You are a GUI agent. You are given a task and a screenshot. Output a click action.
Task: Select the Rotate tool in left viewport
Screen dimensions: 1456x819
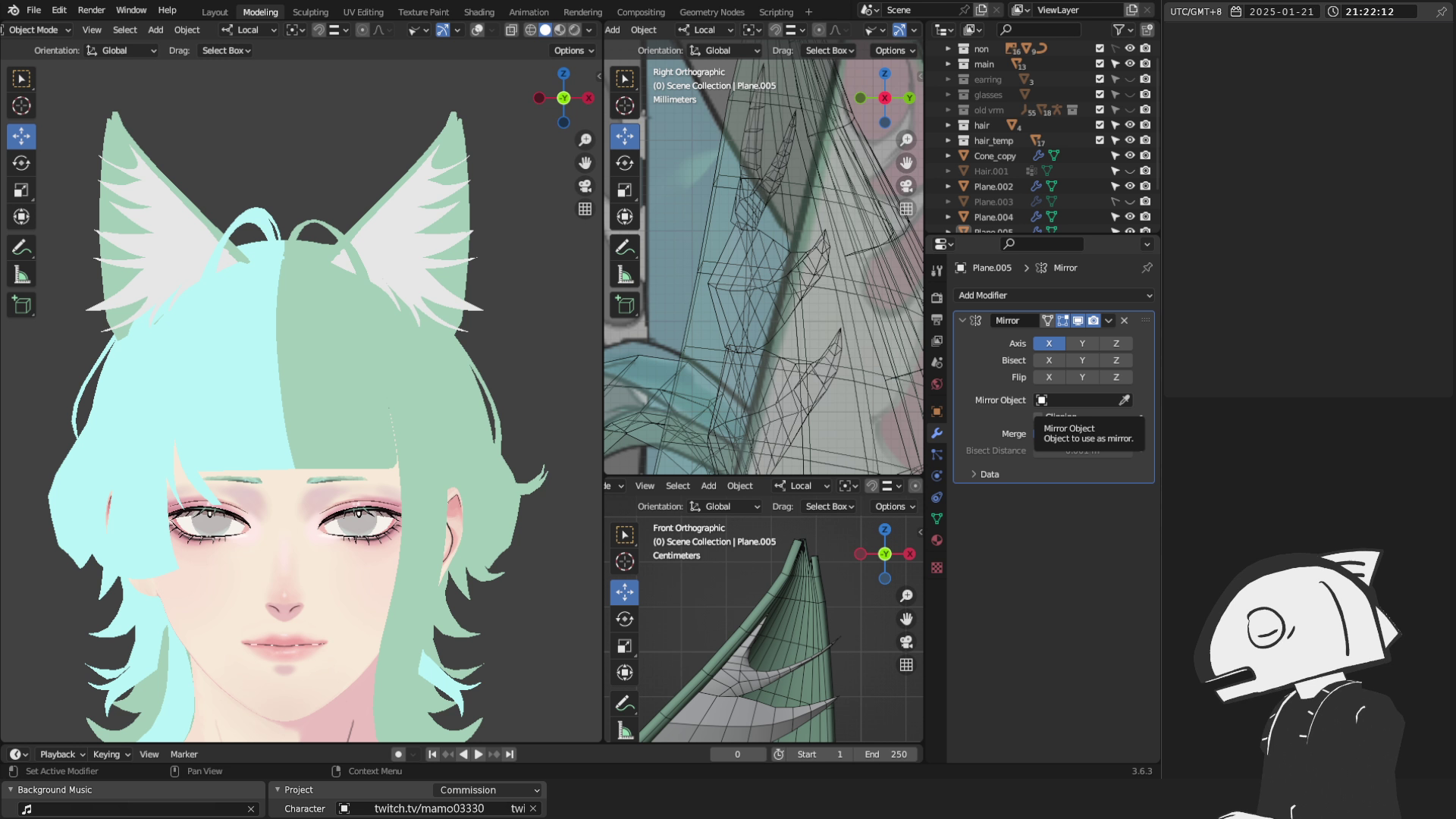[x=21, y=163]
